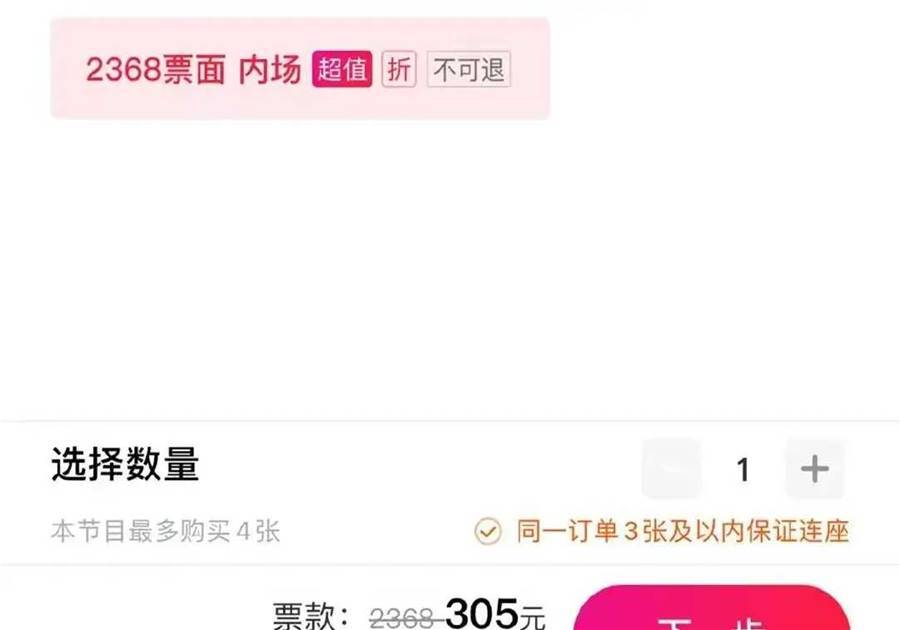Tap the 2368票面 text in pink card
The height and width of the screenshot is (630, 900).
point(155,69)
